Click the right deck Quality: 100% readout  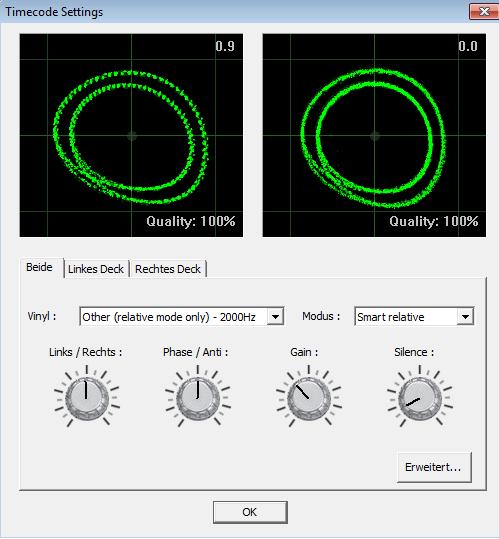(434, 221)
